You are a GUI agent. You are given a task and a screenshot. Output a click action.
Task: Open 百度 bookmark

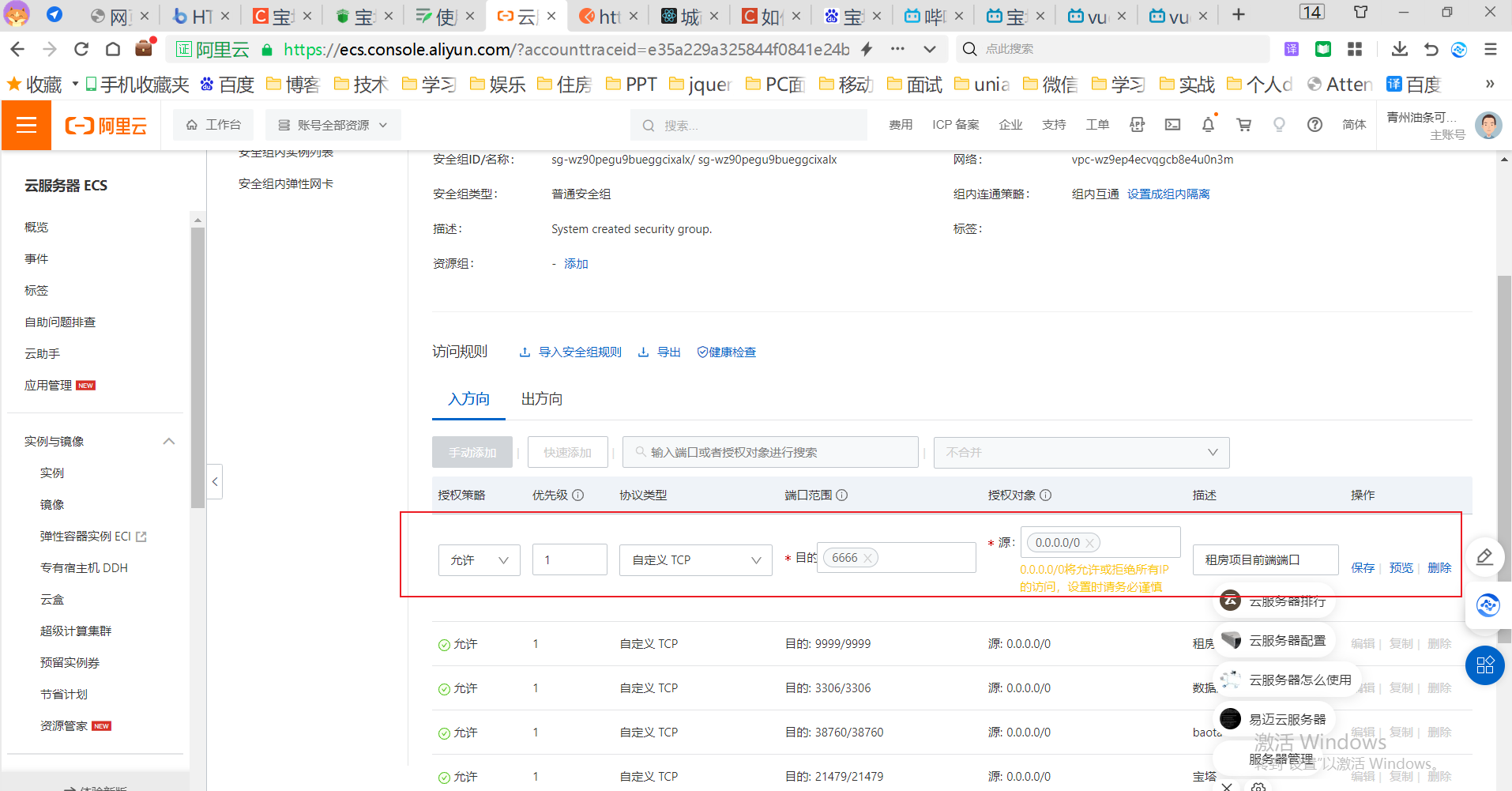tap(228, 84)
